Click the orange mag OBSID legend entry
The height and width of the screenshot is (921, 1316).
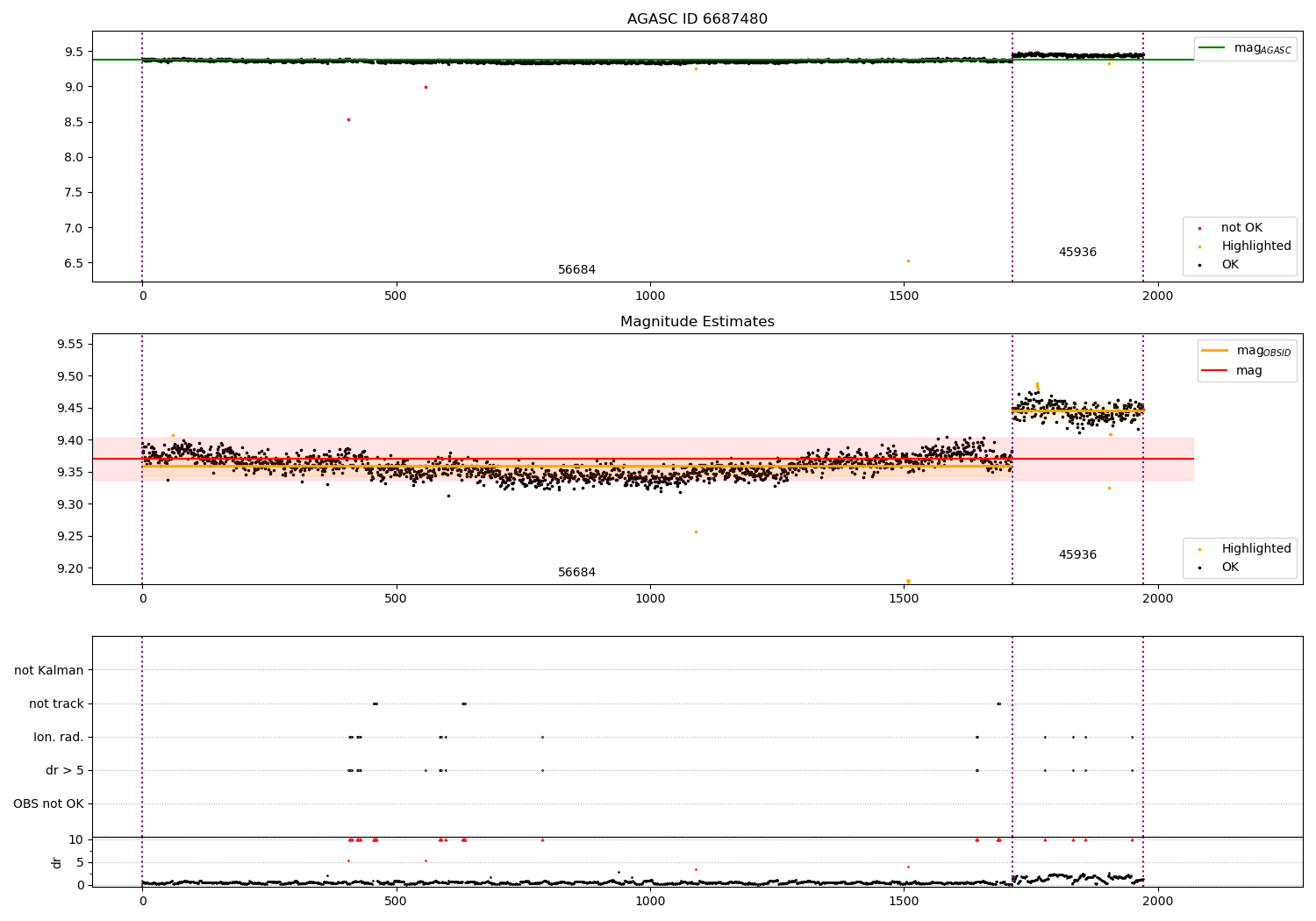pyautogui.click(x=1246, y=351)
